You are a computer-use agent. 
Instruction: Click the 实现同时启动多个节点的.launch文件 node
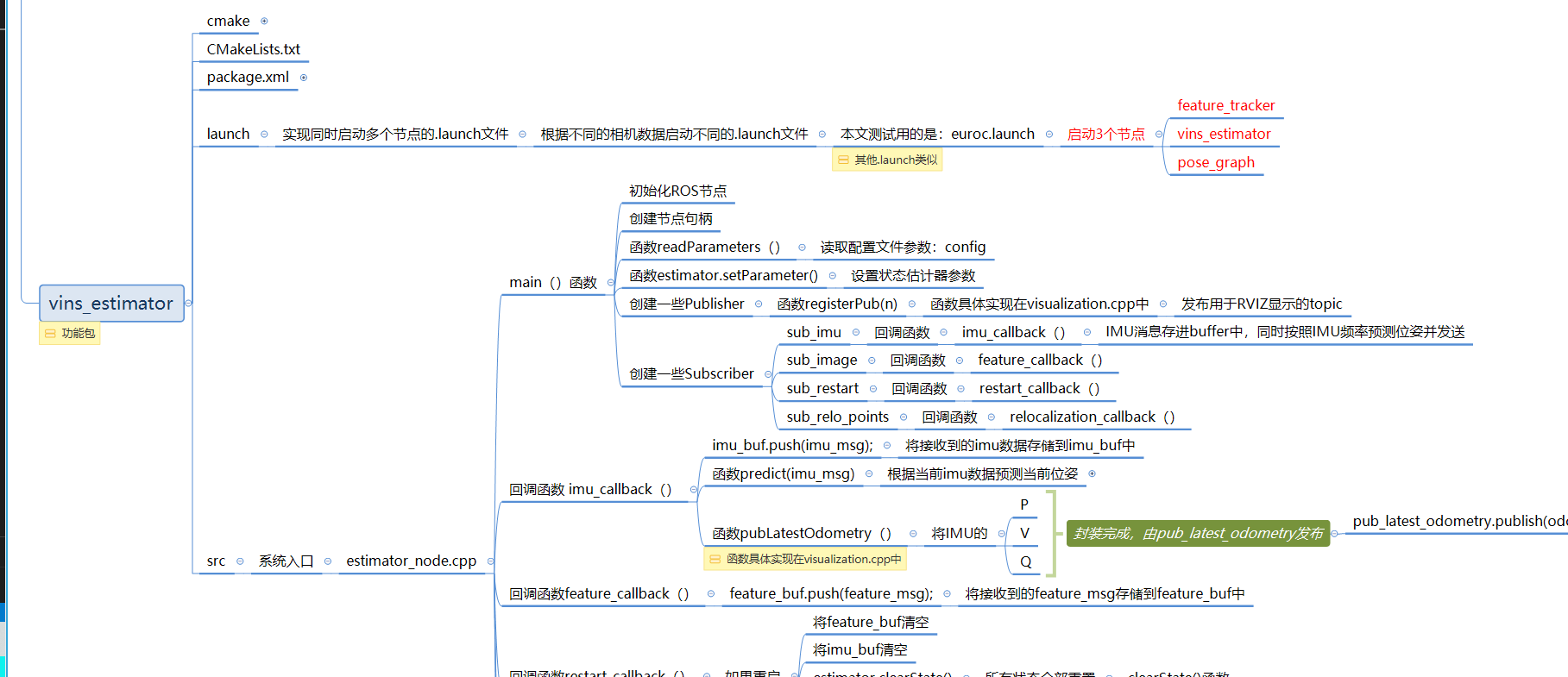pyautogui.click(x=395, y=135)
